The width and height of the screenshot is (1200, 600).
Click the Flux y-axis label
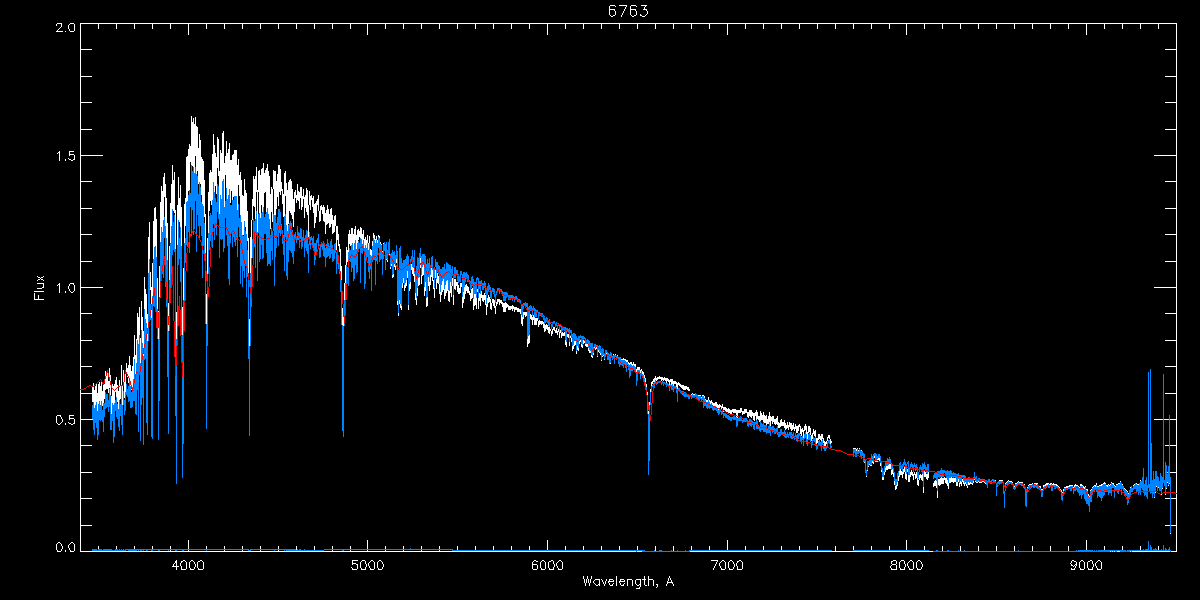point(40,288)
